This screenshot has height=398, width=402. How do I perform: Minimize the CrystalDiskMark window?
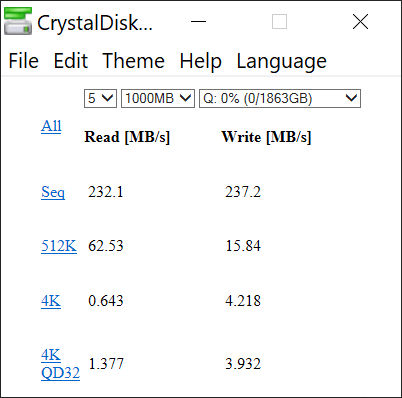click(199, 22)
